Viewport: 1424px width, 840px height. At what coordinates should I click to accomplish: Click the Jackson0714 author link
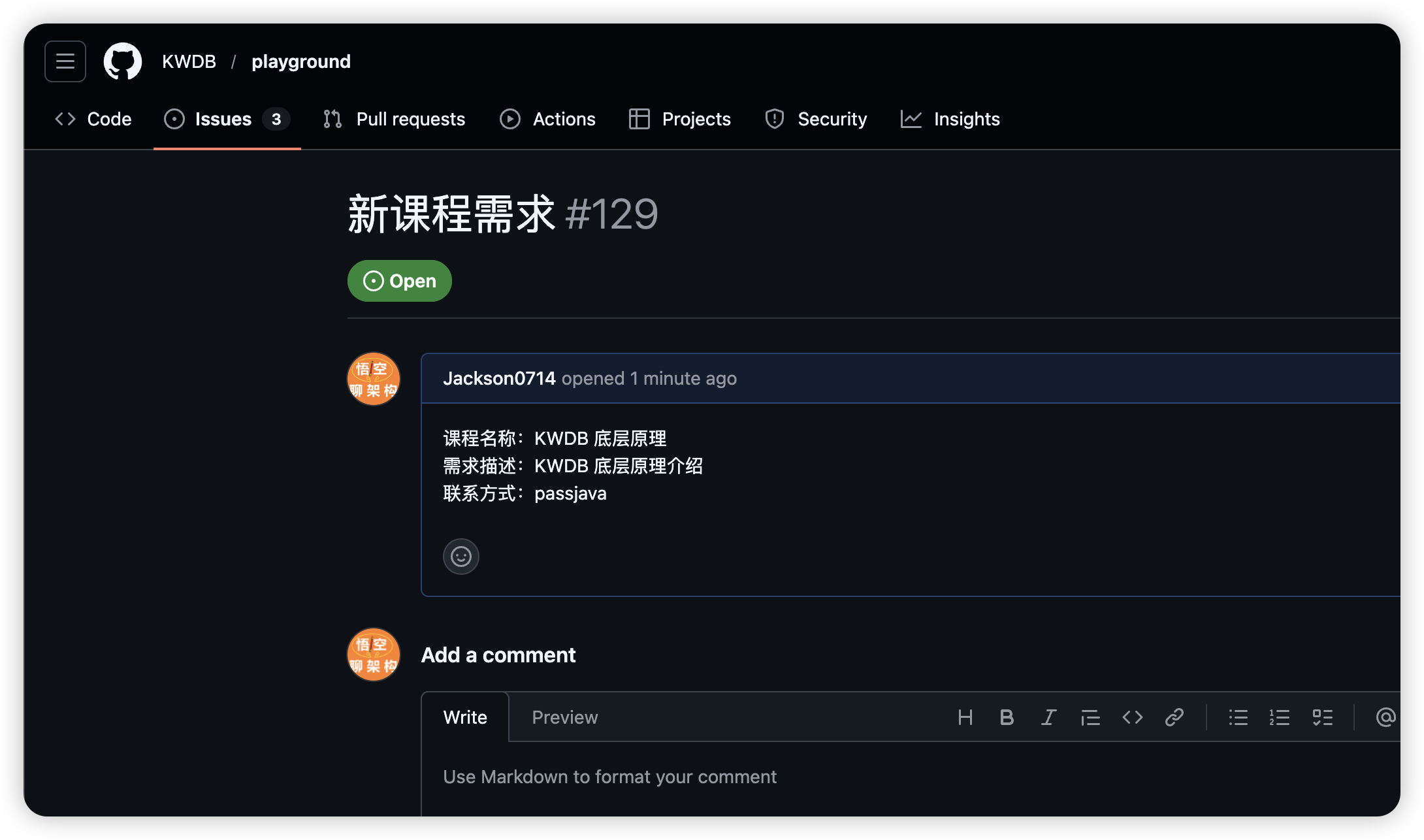point(499,378)
